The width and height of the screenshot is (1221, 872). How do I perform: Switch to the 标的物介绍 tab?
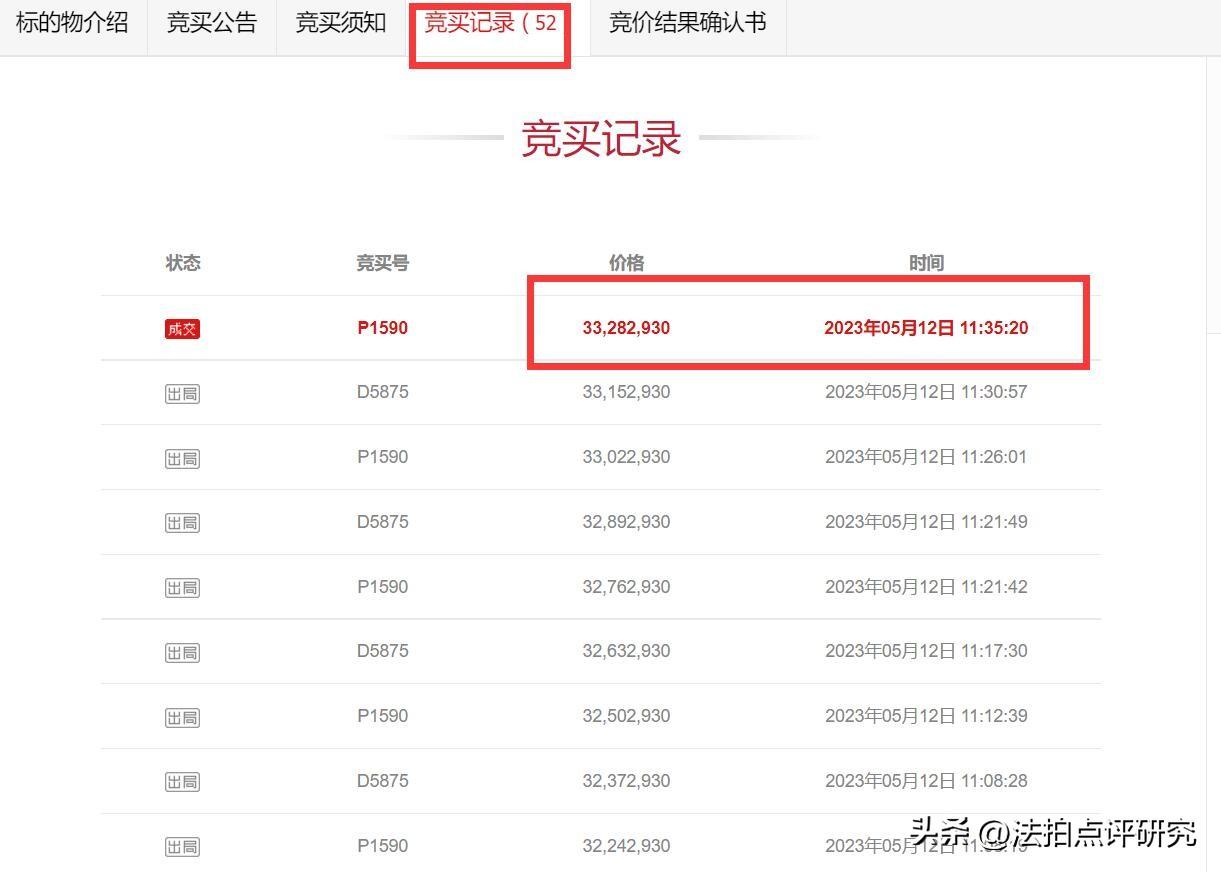point(70,24)
